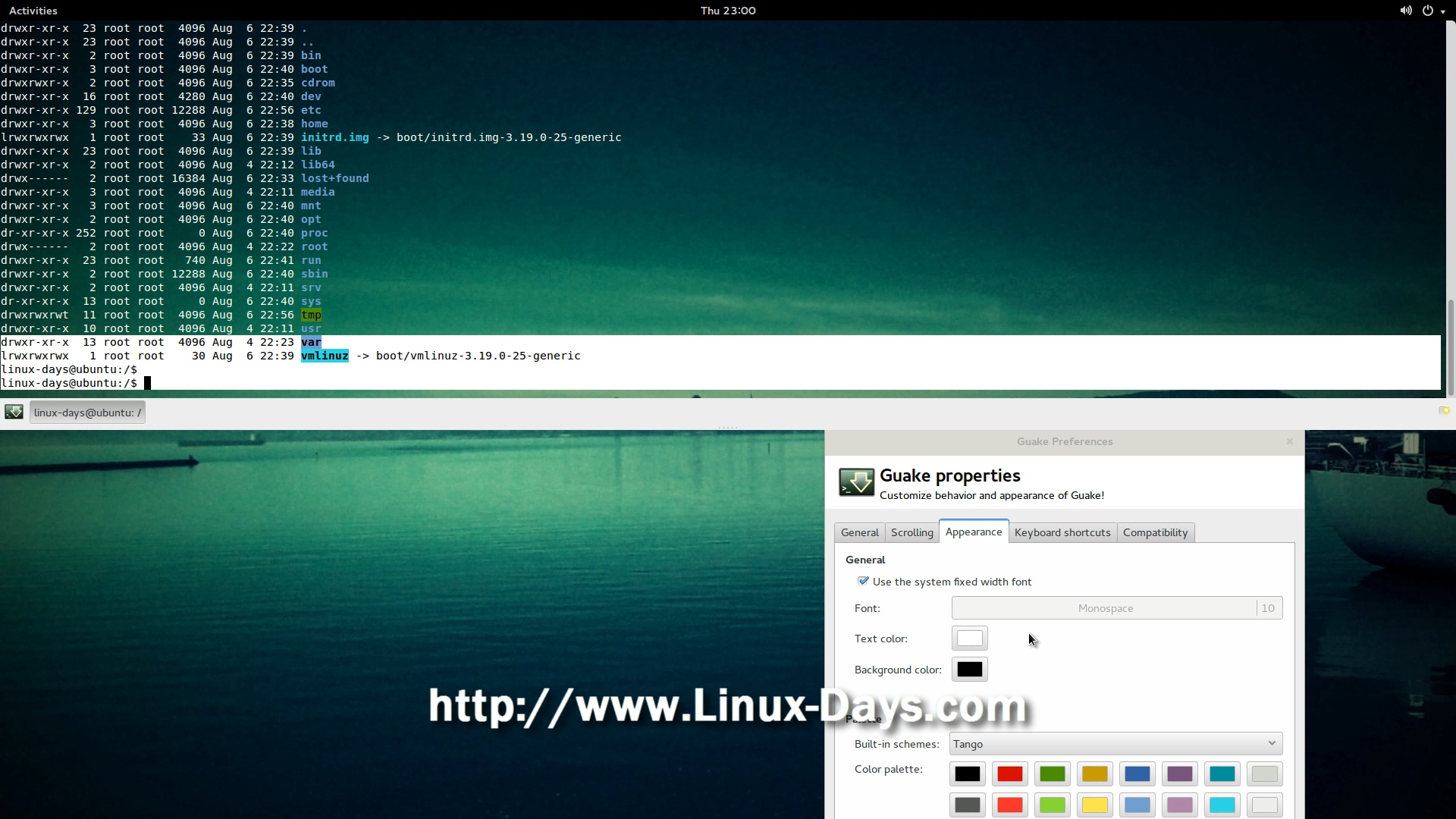Select the linux-days@ubuntu: / terminal tab
1456x819 pixels.
tap(87, 413)
